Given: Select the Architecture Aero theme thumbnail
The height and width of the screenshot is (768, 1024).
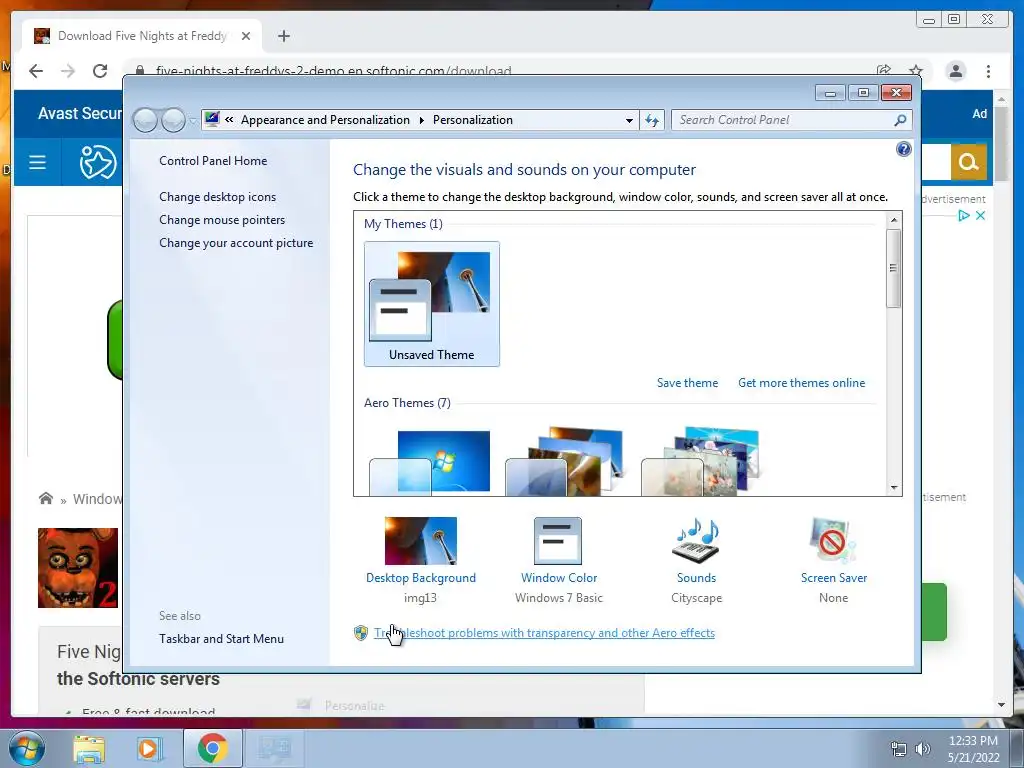Looking at the screenshot, I should click(567, 462).
